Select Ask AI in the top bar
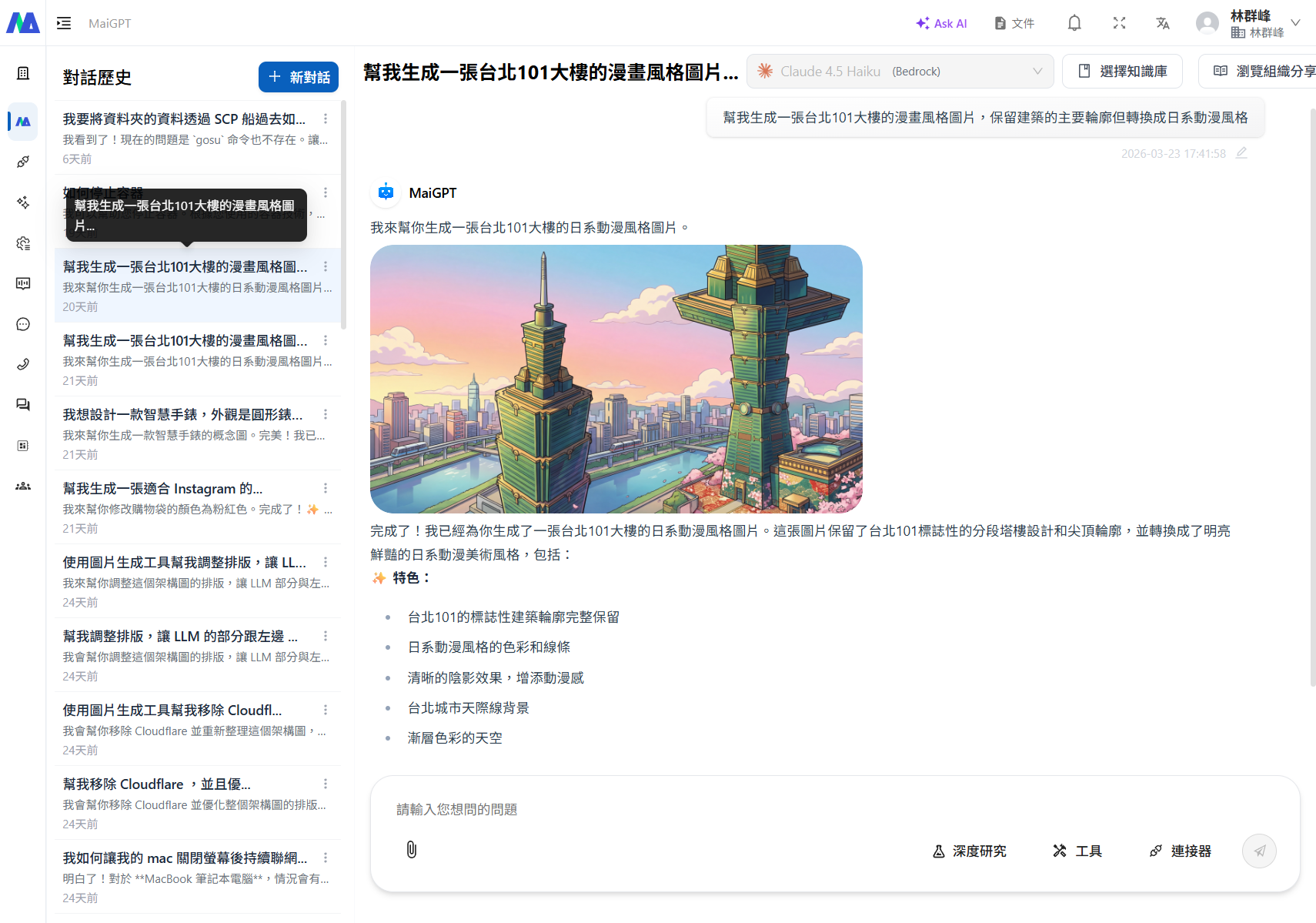 [941, 23]
